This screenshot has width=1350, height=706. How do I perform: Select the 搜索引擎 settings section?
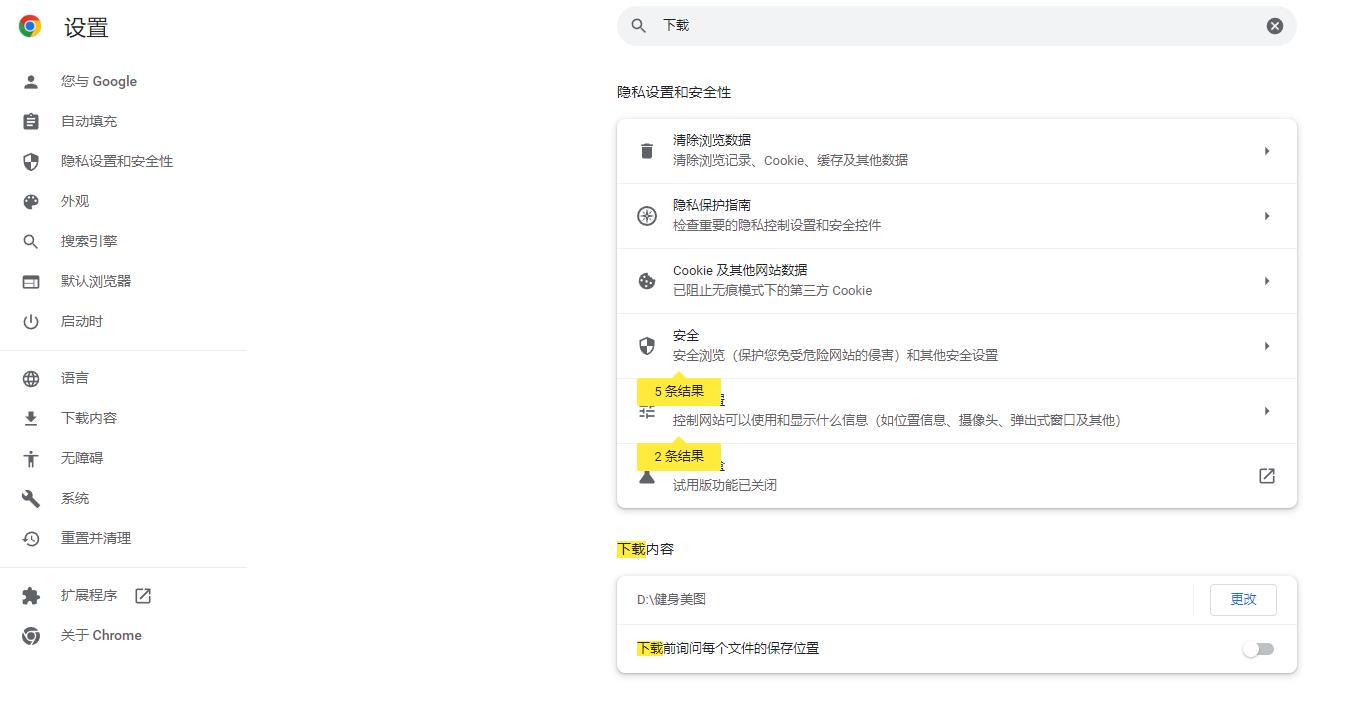(x=88, y=241)
